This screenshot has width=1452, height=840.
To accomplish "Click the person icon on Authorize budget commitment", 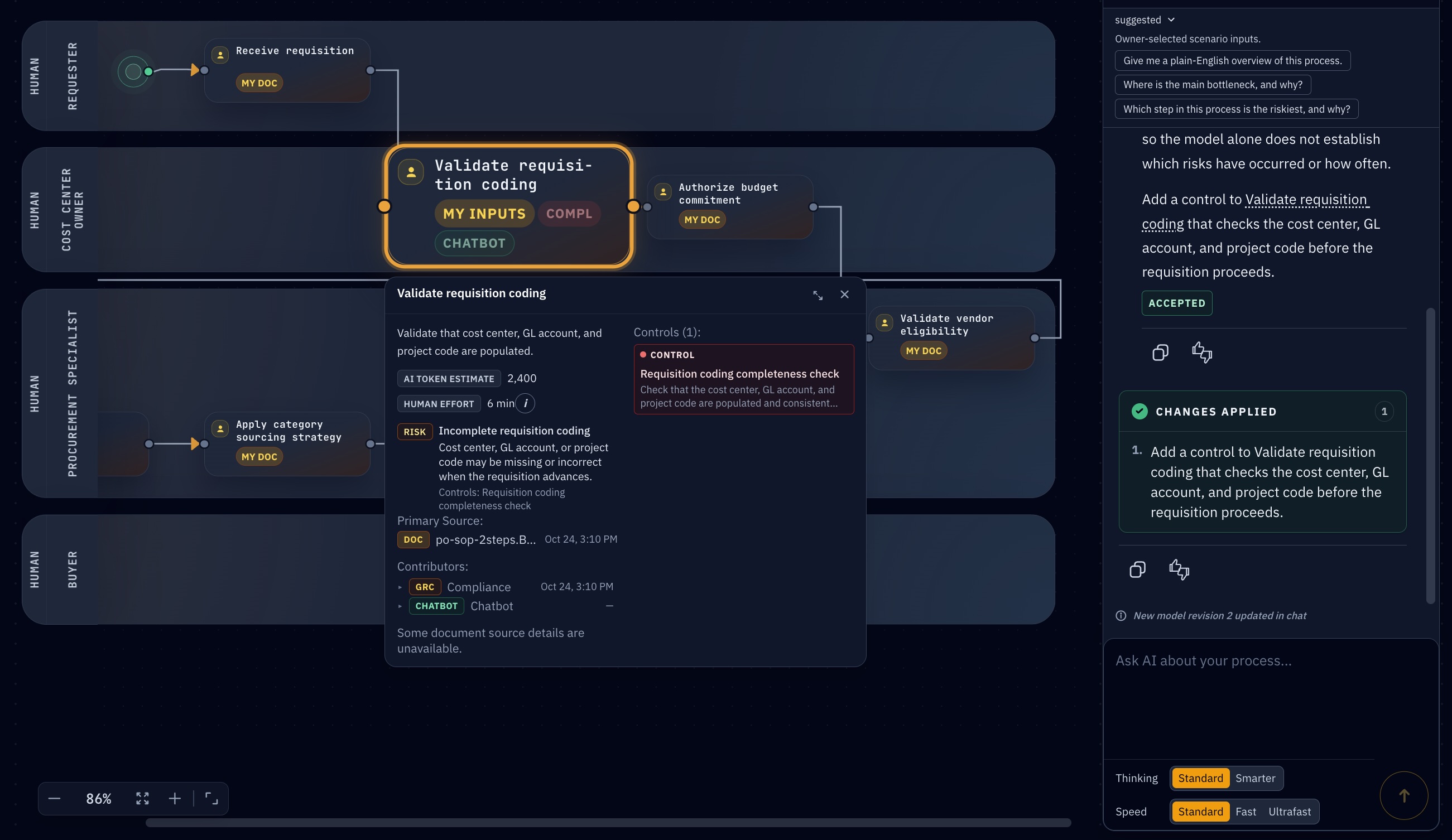I will click(x=662, y=191).
